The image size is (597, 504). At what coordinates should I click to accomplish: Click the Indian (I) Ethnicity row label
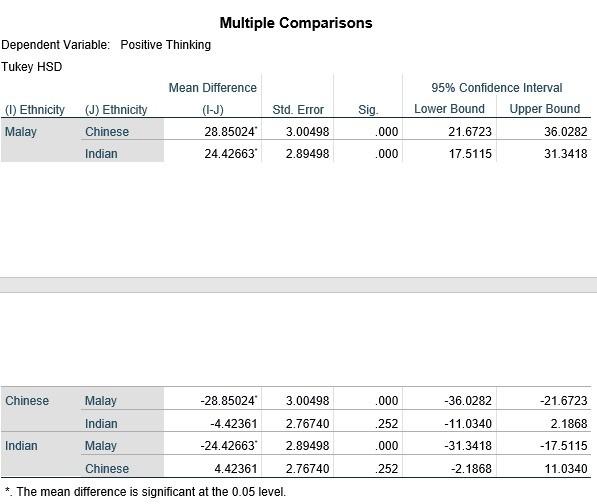click(x=21, y=446)
